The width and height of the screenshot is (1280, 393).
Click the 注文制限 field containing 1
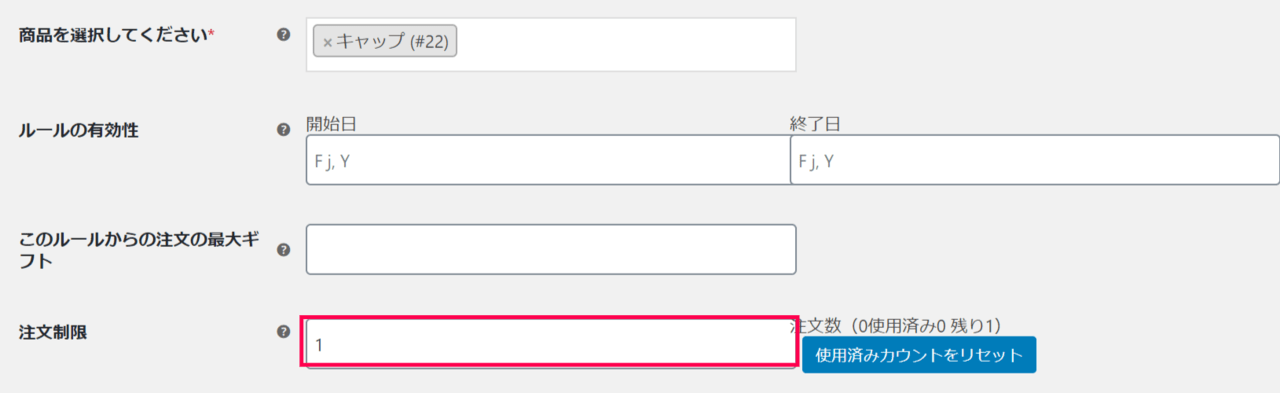point(551,343)
